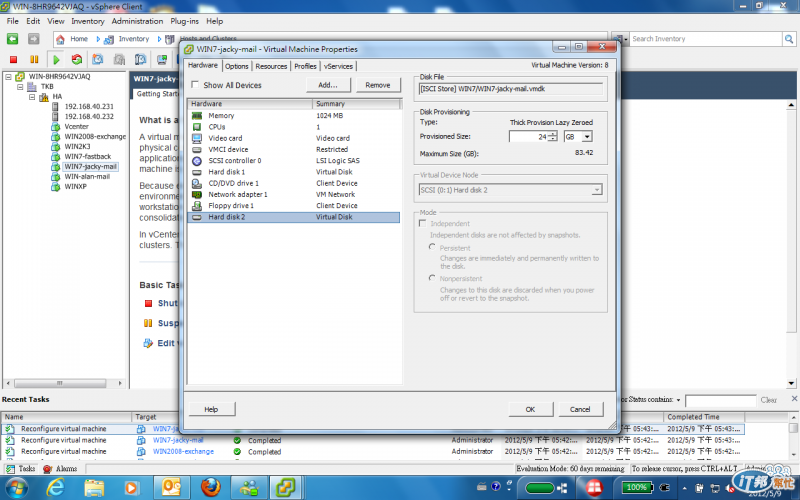Select WINXP VM in inventory tree
800x500 pixels.
[x=75, y=187]
